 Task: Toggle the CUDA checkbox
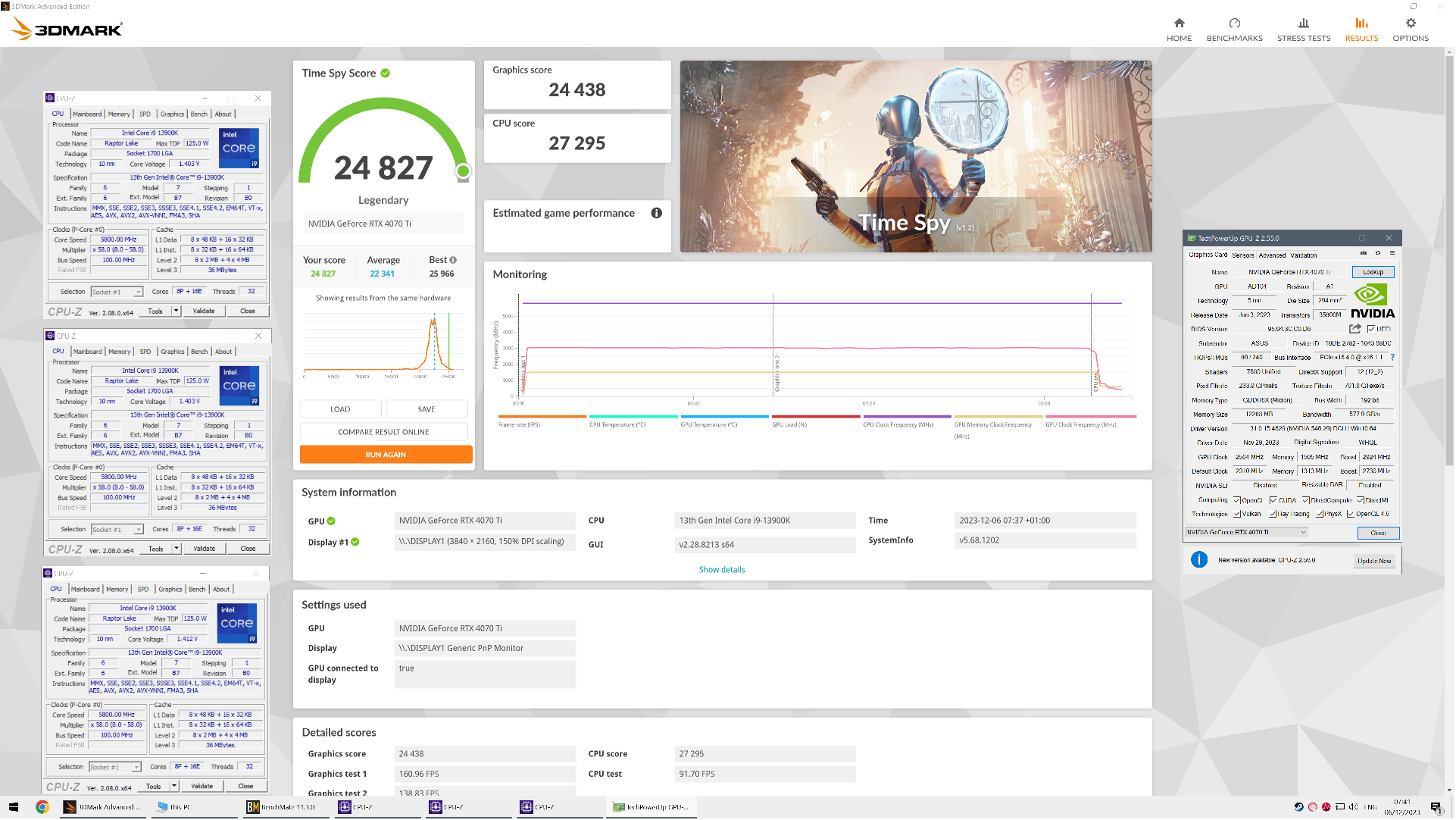[1274, 501]
